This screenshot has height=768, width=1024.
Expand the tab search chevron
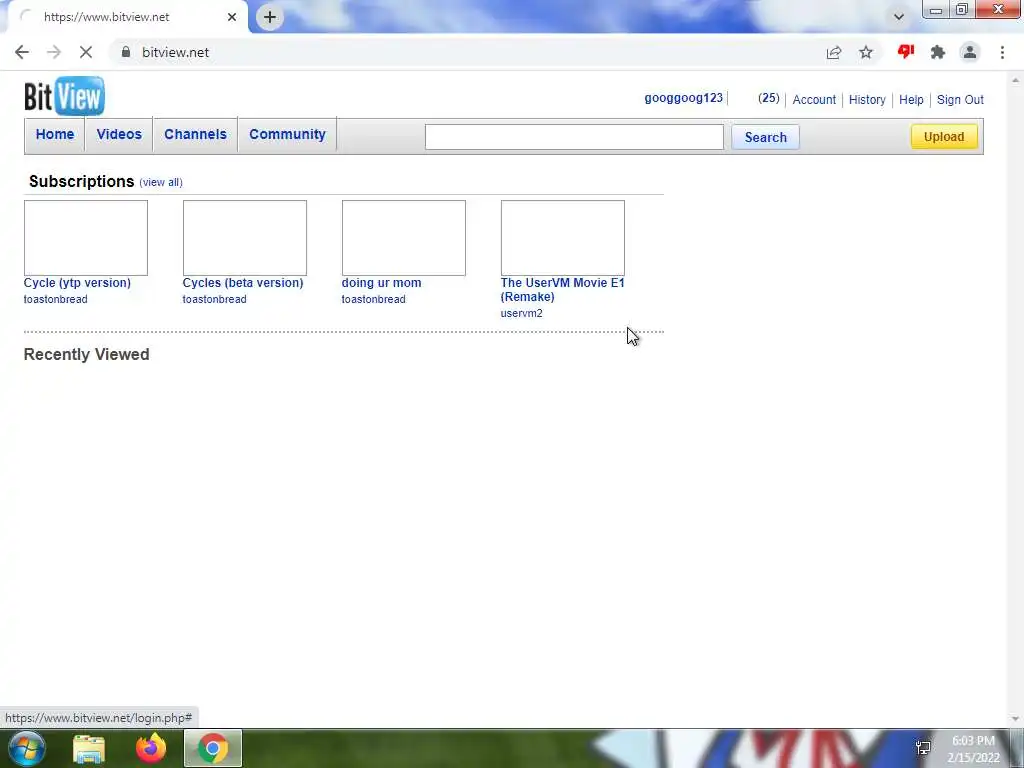[x=899, y=17]
